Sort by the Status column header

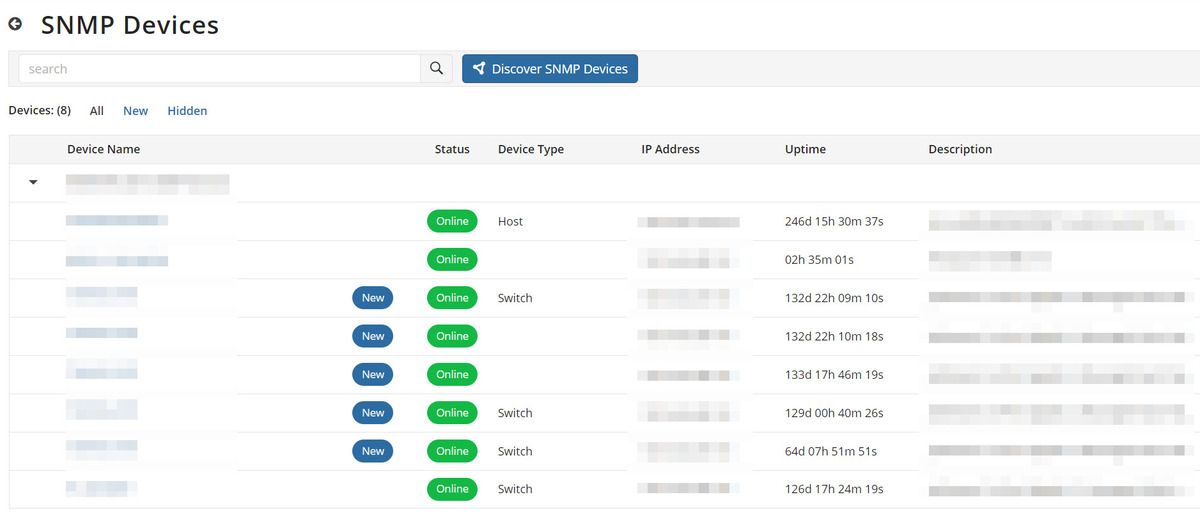[x=452, y=149]
